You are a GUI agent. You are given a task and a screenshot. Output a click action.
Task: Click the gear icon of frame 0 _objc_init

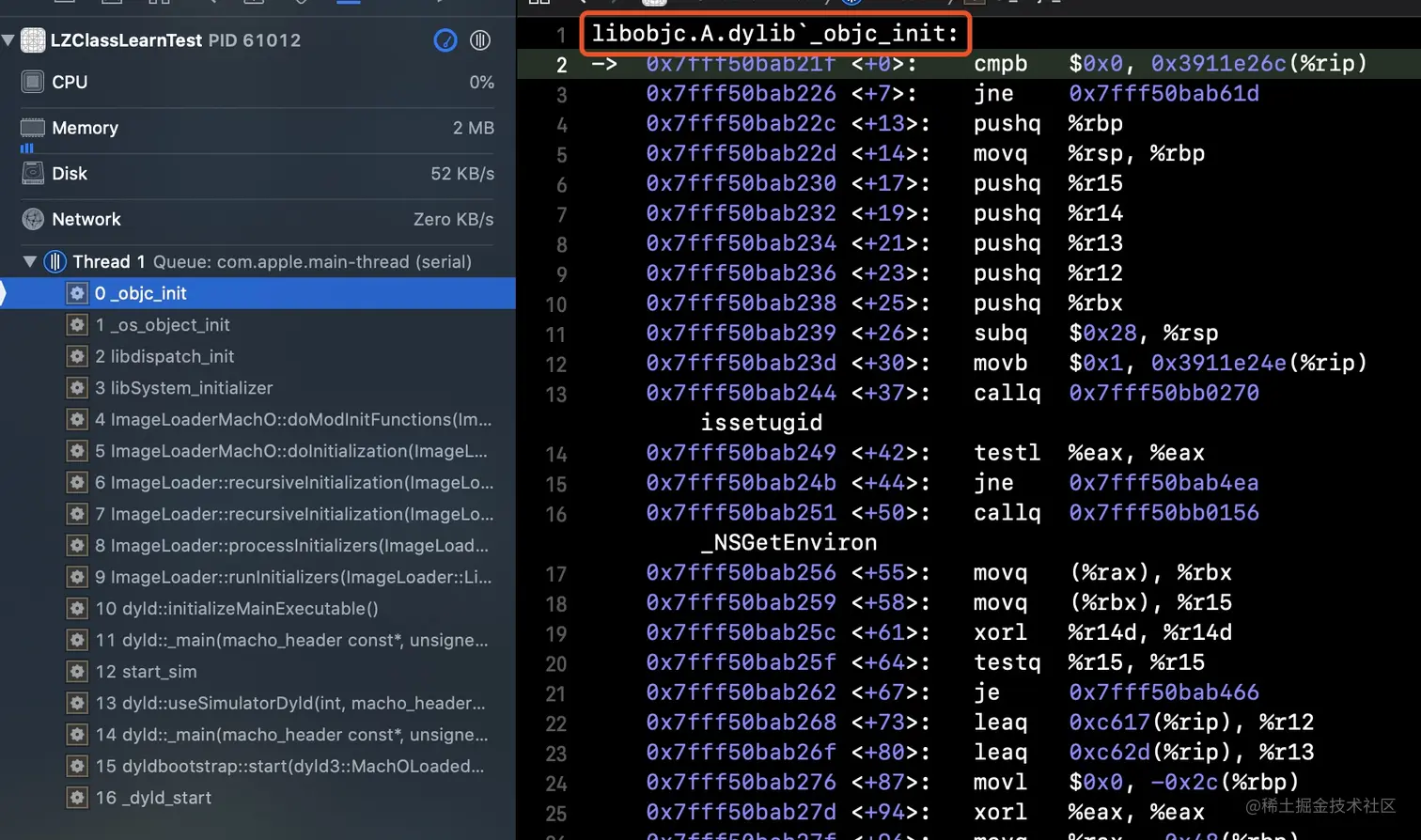pos(77,293)
